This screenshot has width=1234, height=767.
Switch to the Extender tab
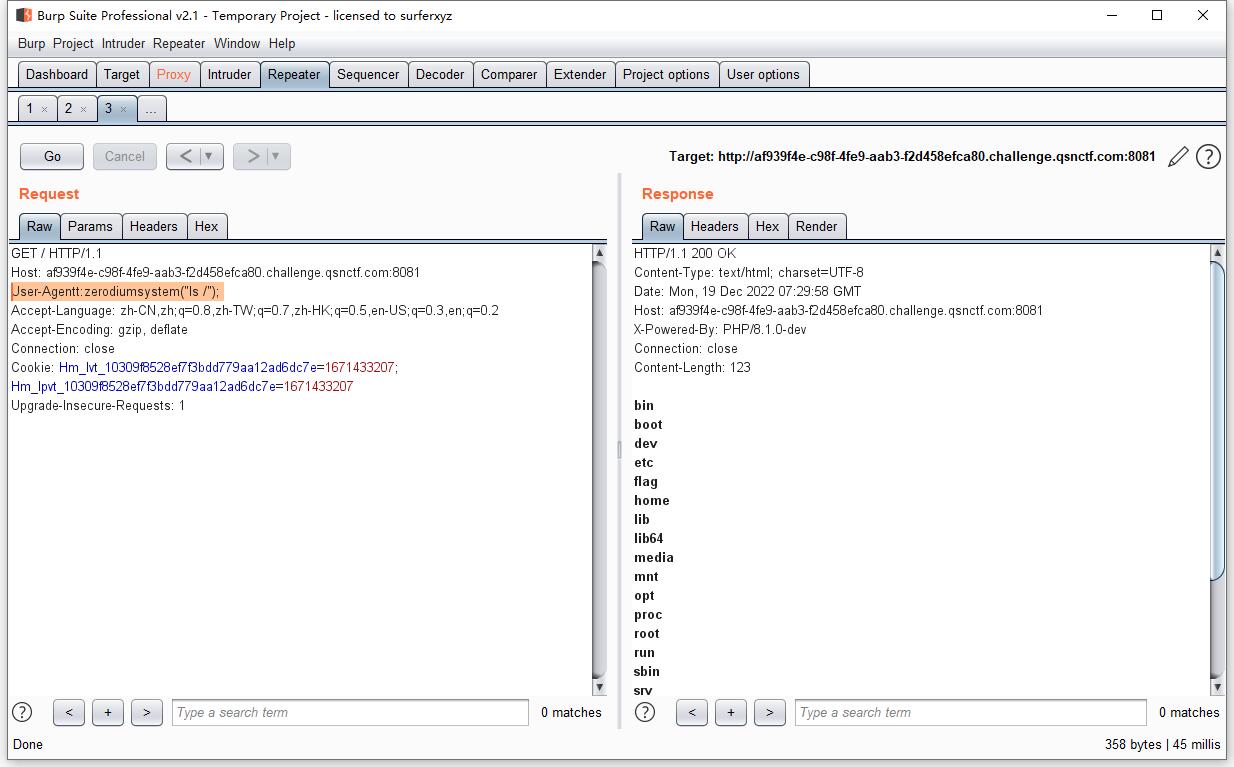580,74
